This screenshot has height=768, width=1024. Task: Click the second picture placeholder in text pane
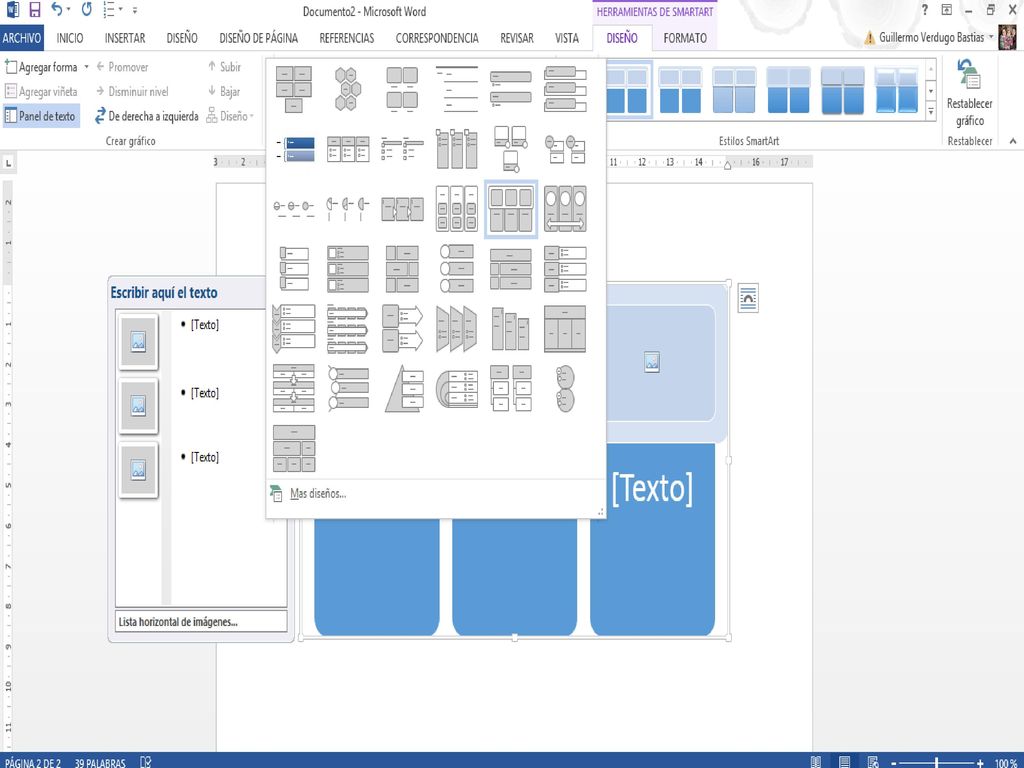coord(138,406)
